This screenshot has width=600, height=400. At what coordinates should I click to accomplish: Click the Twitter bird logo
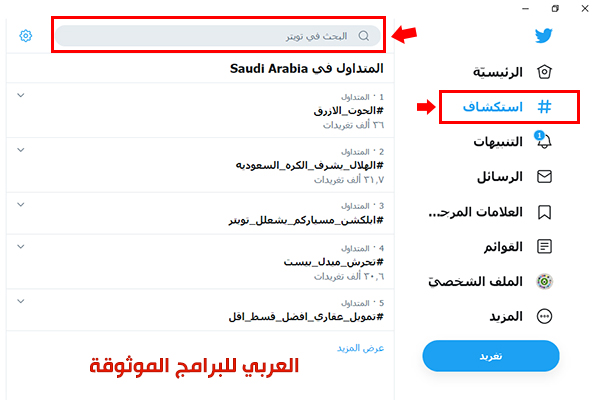tap(544, 37)
